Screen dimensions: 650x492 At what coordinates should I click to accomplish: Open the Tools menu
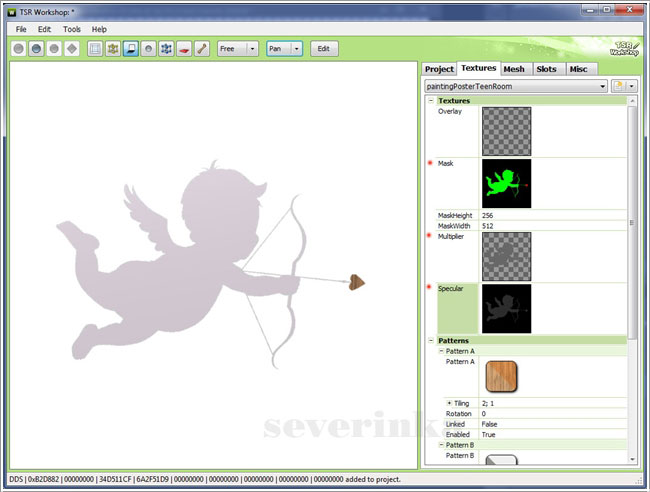[72, 29]
